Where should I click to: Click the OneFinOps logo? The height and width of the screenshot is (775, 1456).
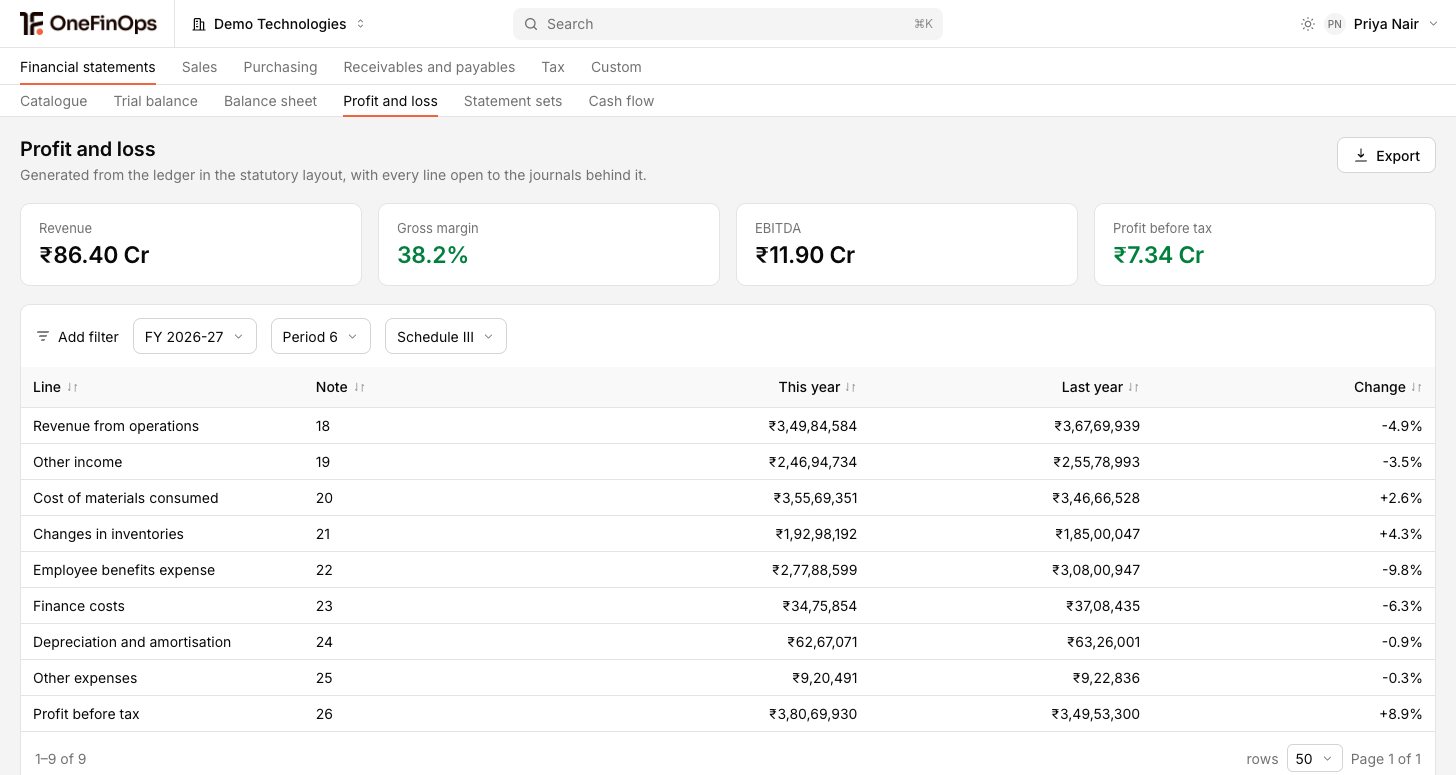(x=88, y=24)
